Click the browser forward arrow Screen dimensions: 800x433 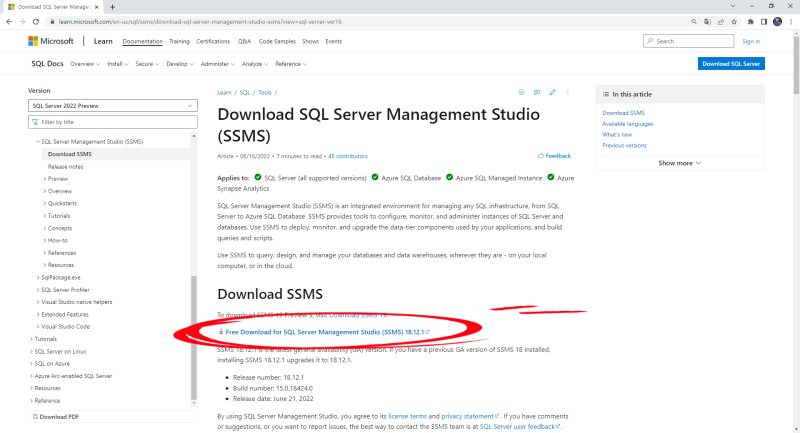click(22, 21)
